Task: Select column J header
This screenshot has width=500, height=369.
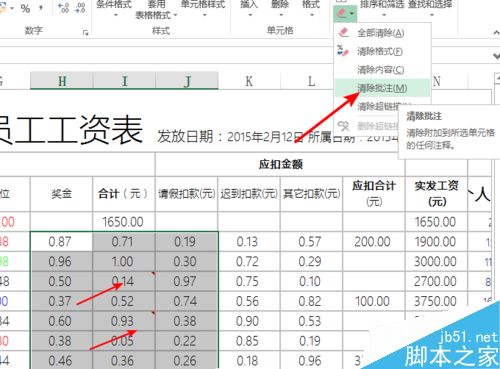Action: 187,81
